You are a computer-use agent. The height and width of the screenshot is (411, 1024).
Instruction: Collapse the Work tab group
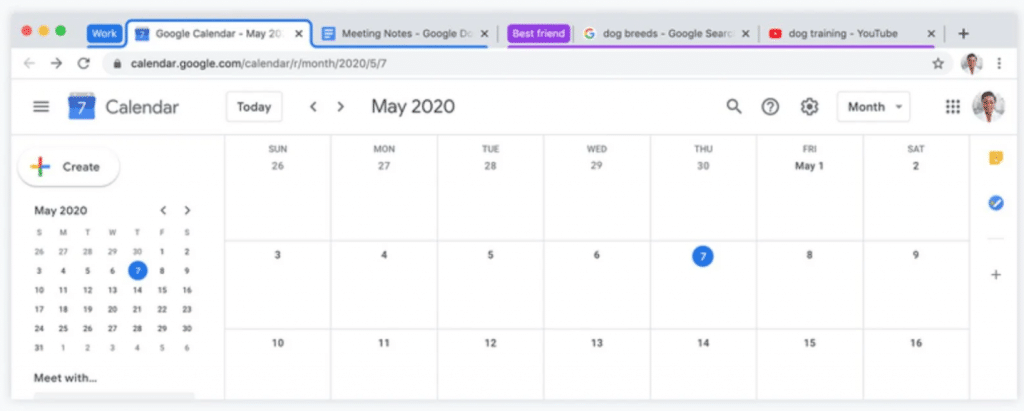104,33
